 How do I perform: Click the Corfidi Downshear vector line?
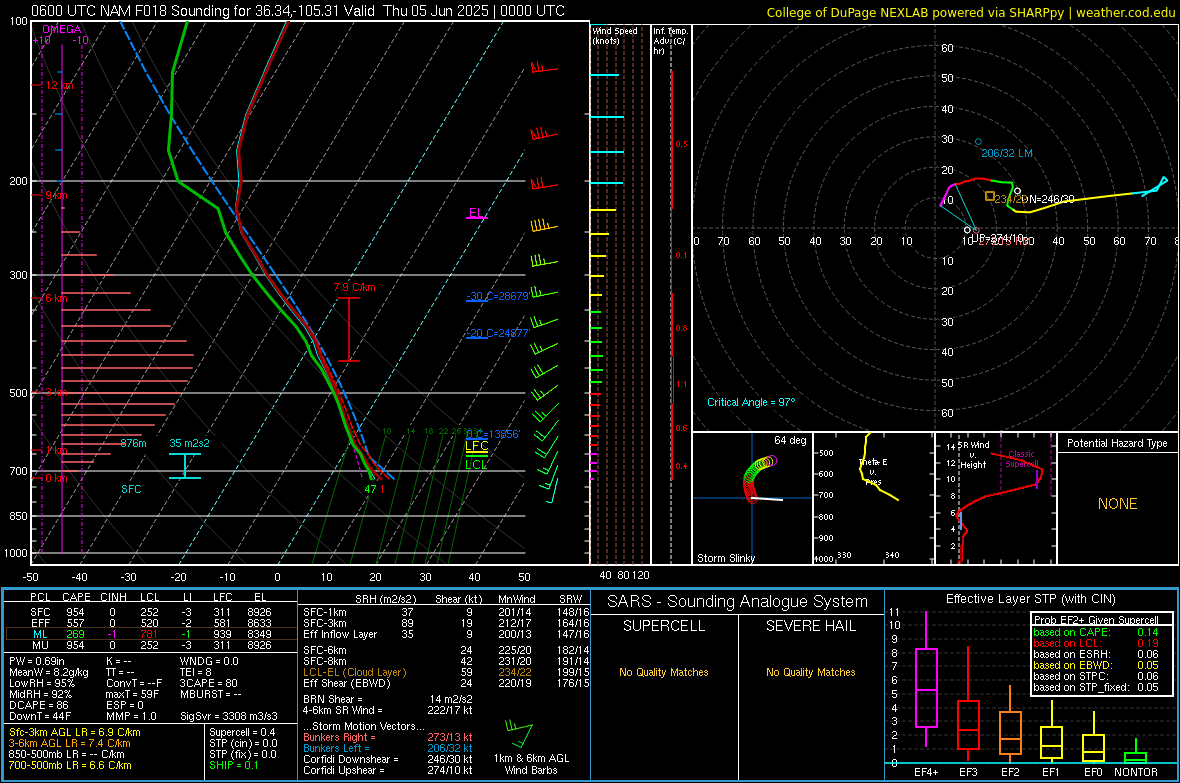click(x=388, y=759)
